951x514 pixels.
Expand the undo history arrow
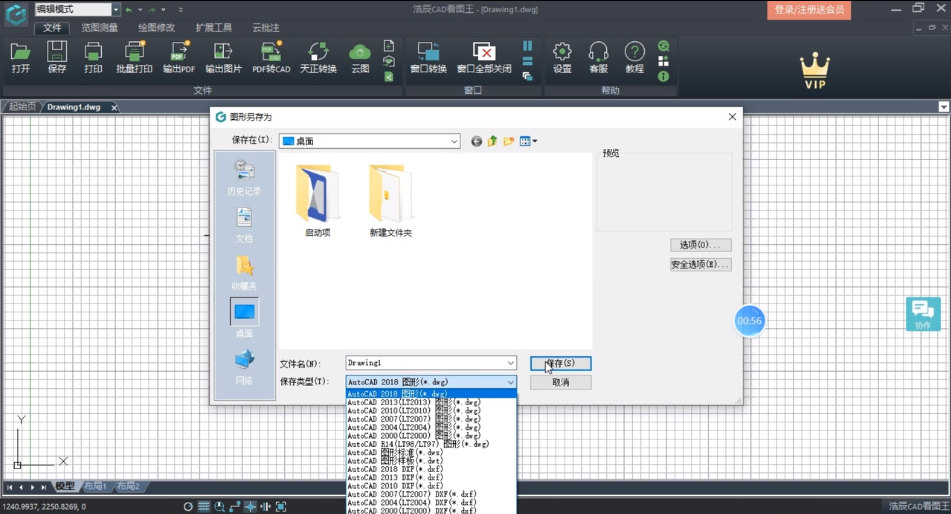pyautogui.click(x=140, y=10)
